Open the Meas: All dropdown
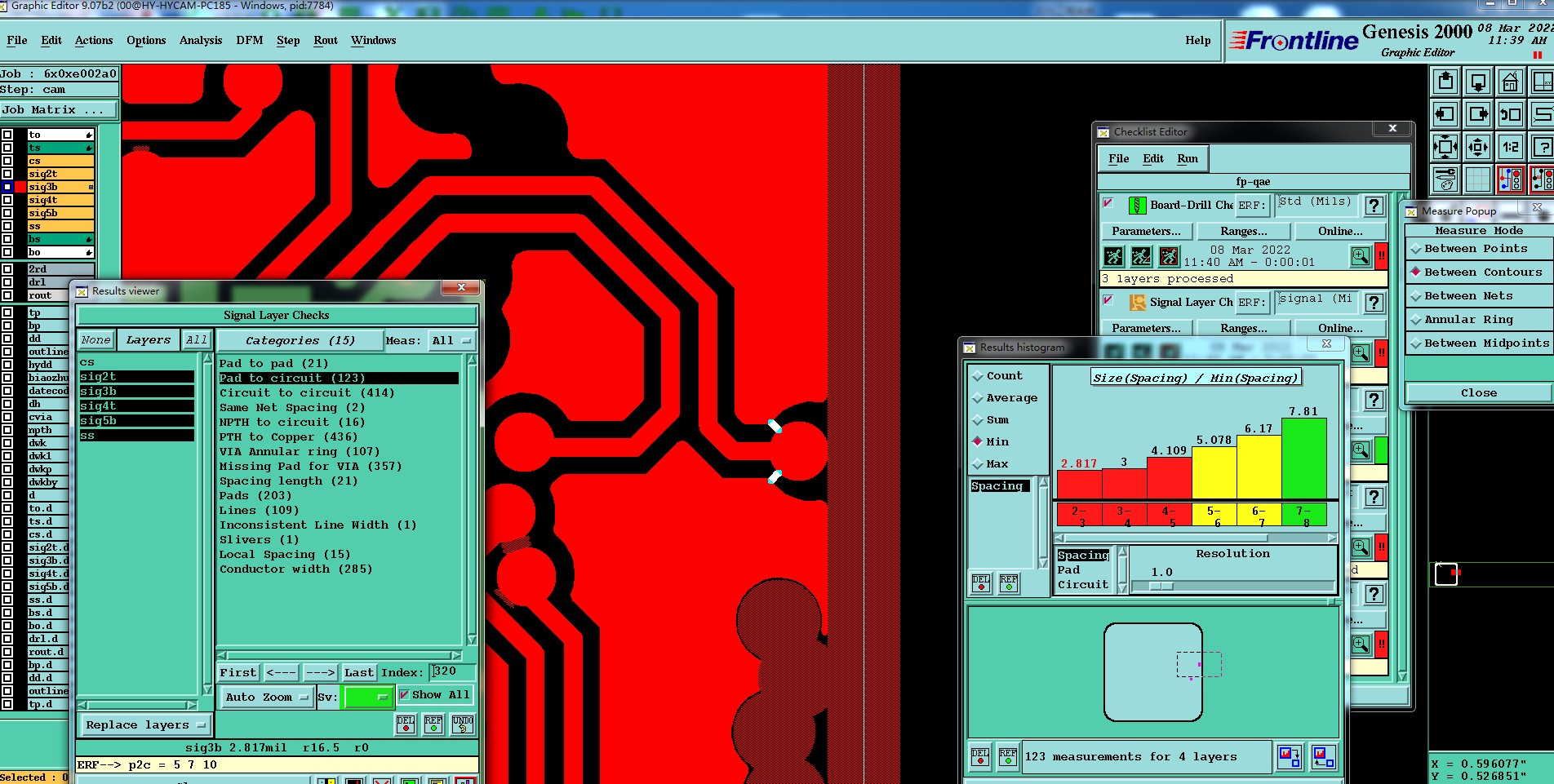The height and width of the screenshot is (784, 1554). pyautogui.click(x=452, y=340)
